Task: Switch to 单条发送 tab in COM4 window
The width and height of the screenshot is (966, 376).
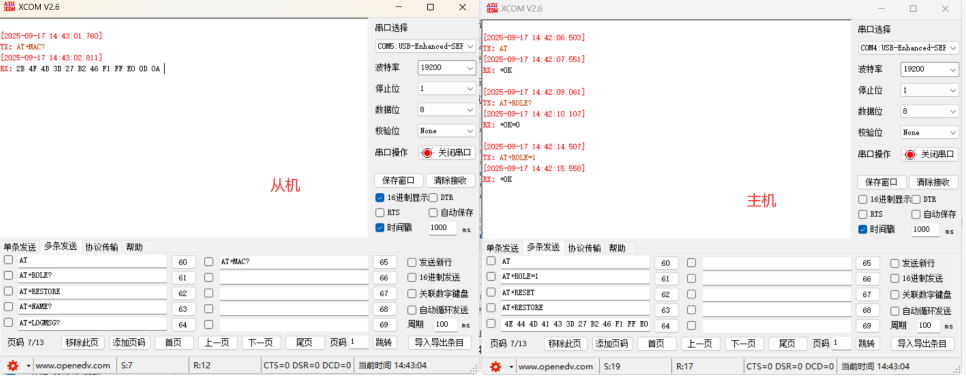Action: pyautogui.click(x=503, y=248)
